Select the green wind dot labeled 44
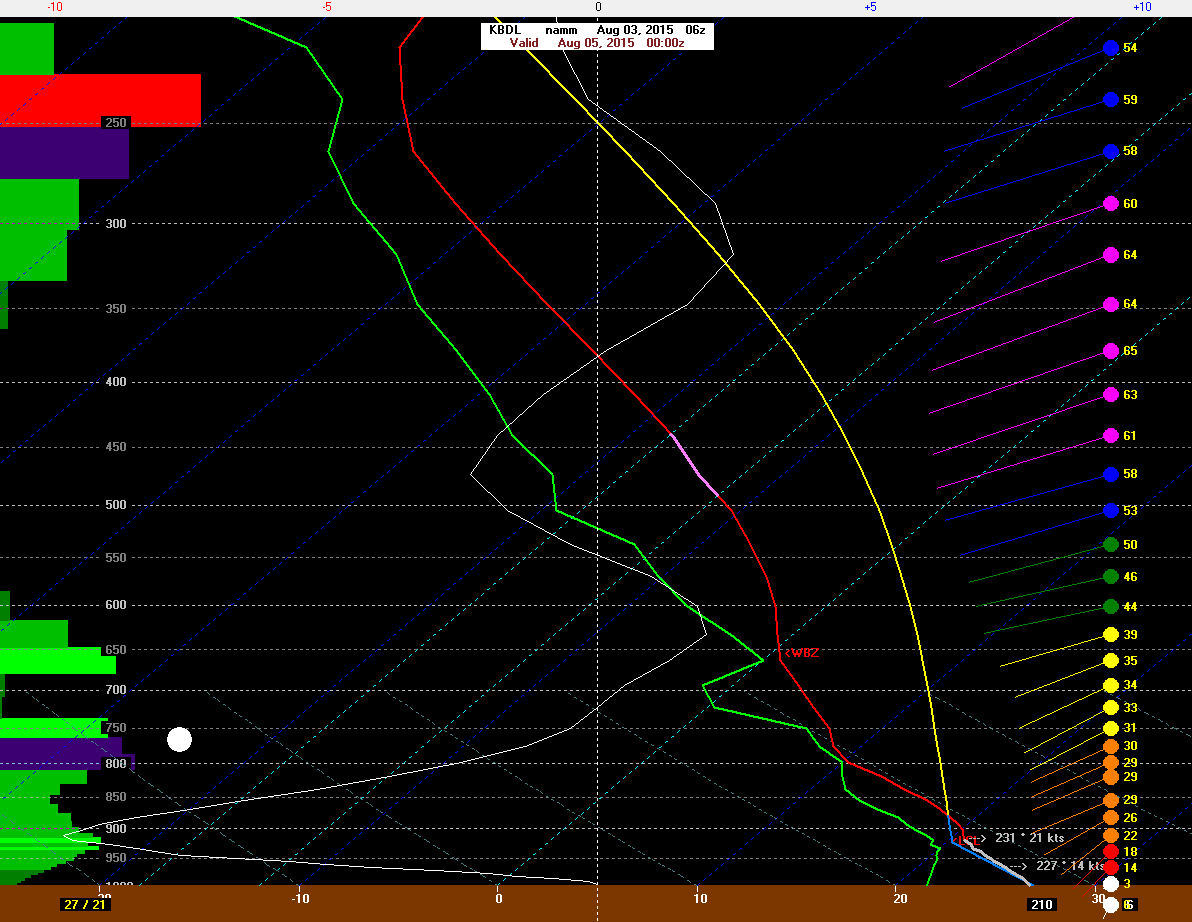Image resolution: width=1192 pixels, height=922 pixels. click(1111, 607)
